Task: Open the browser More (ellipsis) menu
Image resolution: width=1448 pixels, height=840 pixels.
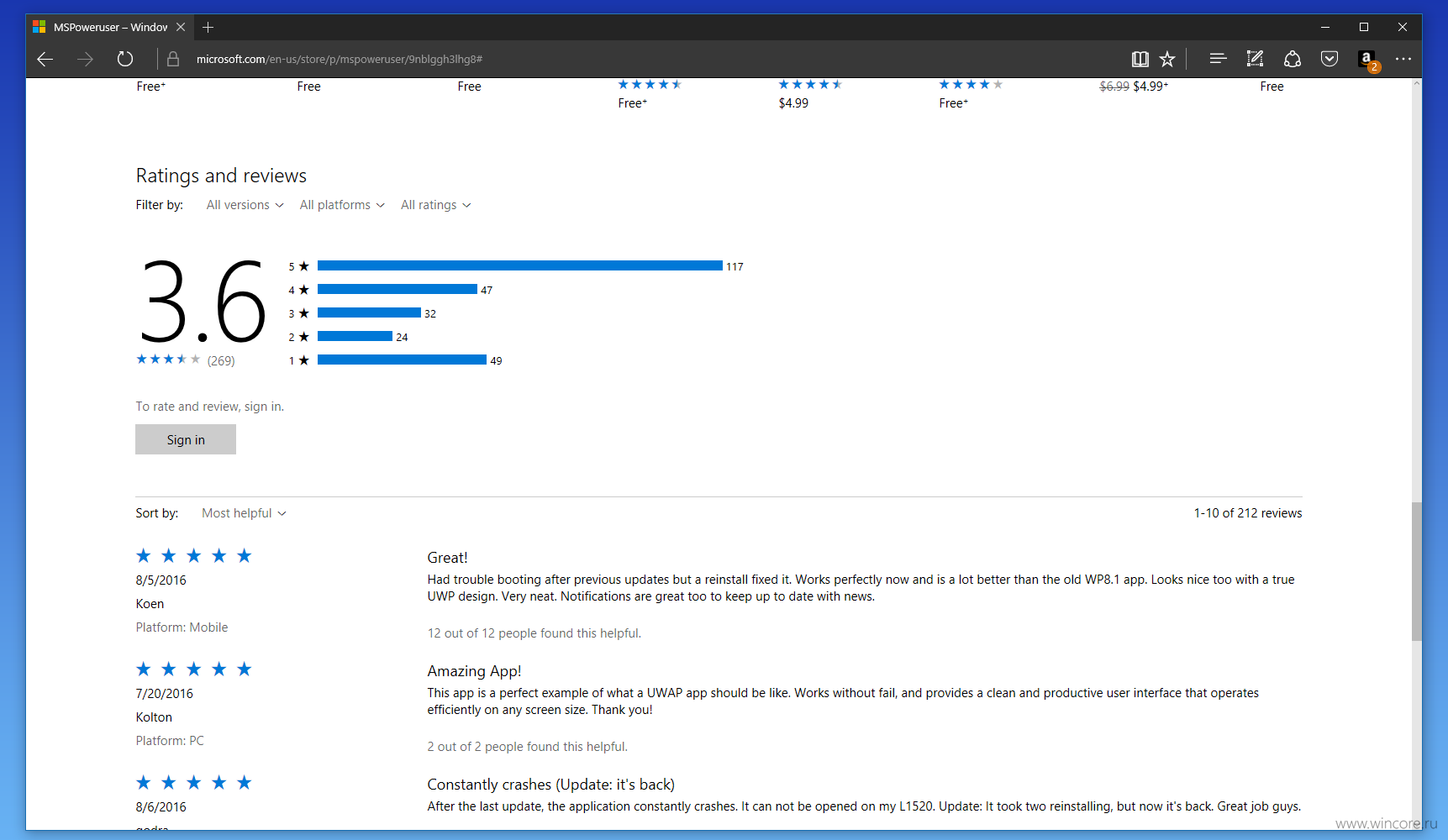Action: (1403, 59)
